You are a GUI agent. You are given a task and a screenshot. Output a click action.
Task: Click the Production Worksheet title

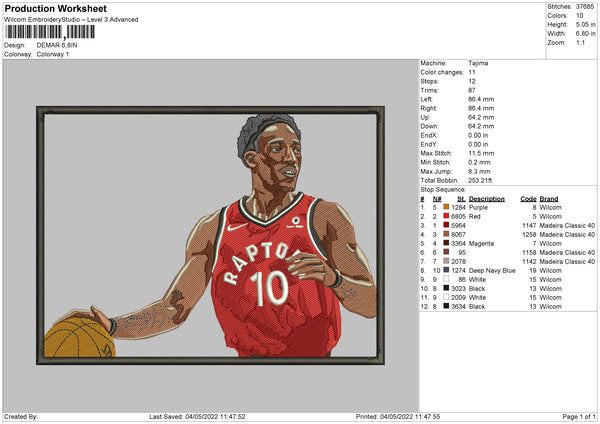point(55,9)
